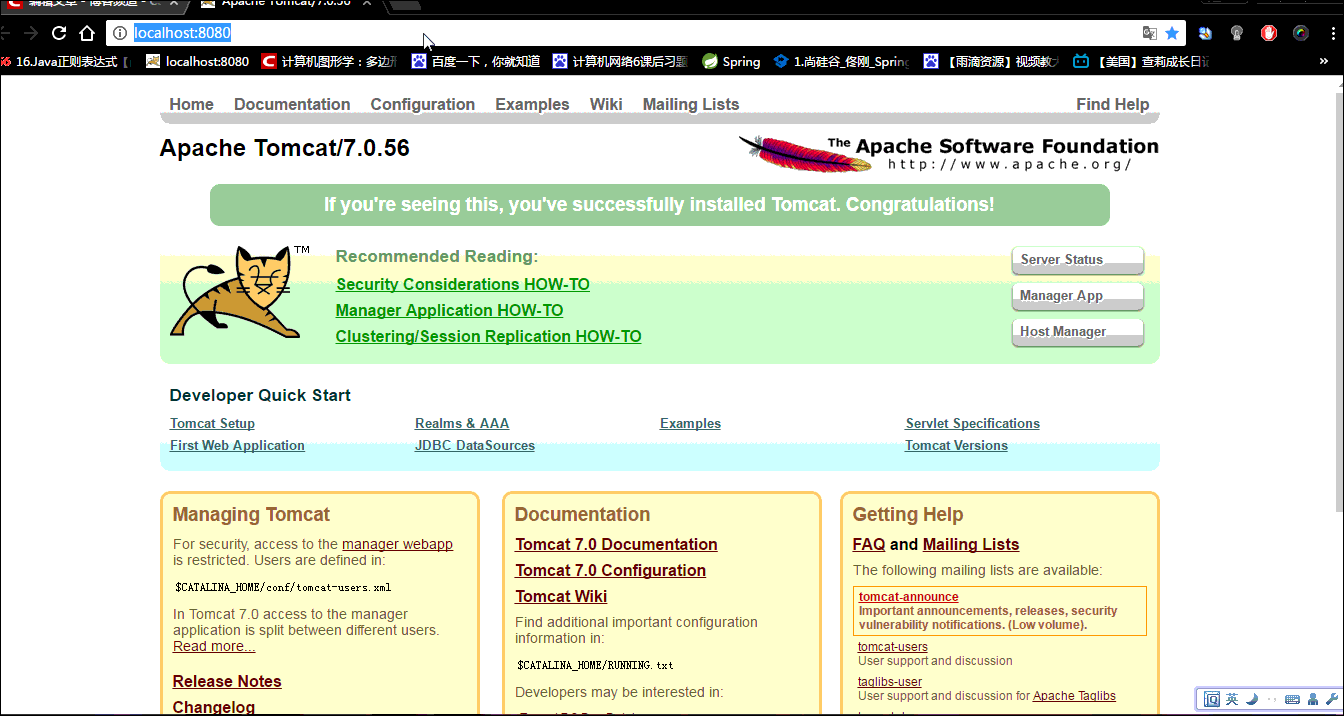1344x716 pixels.
Task: Open the Tomcat Setup link
Action: (212, 423)
